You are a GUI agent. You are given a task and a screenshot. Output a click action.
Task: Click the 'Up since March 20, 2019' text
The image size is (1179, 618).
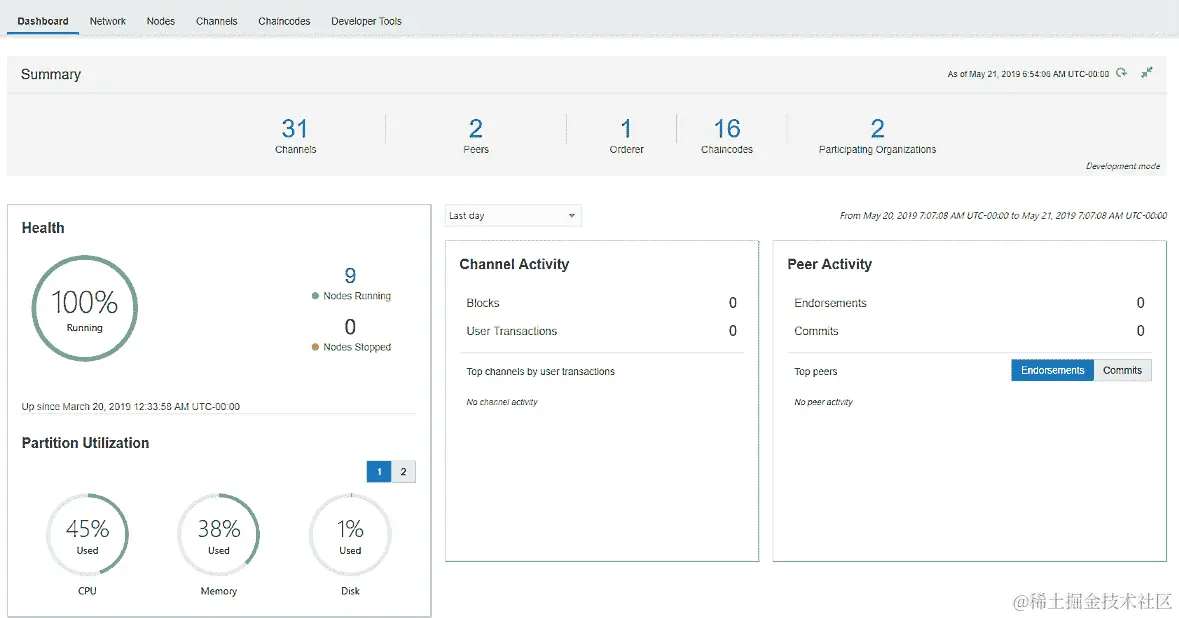[131, 407]
